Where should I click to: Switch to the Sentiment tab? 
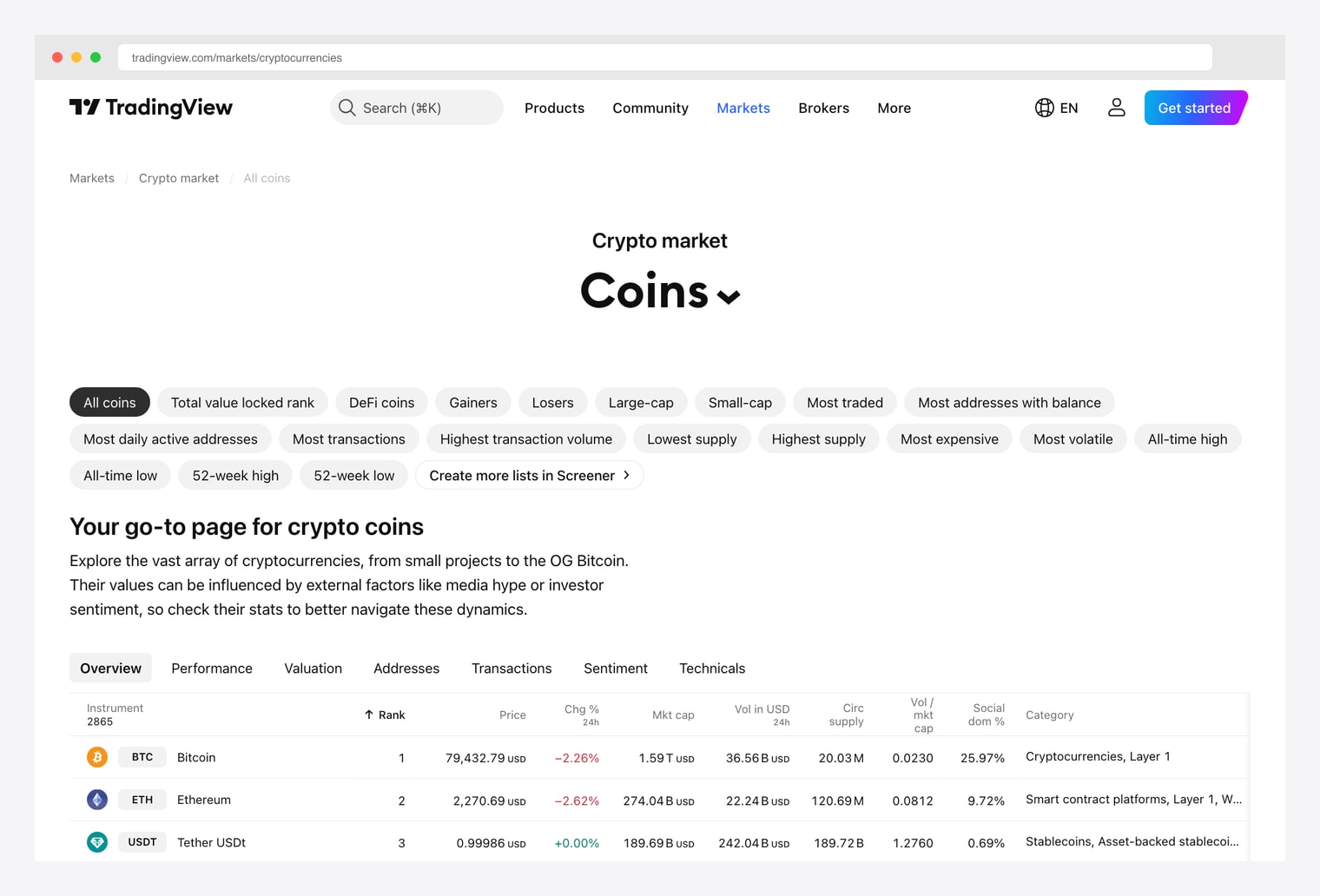616,669
